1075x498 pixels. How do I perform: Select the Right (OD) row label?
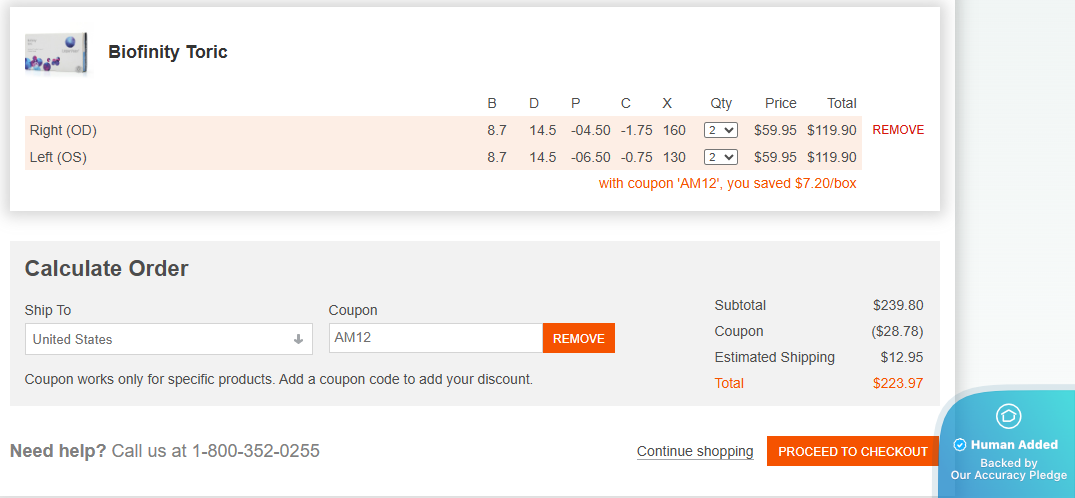63,130
